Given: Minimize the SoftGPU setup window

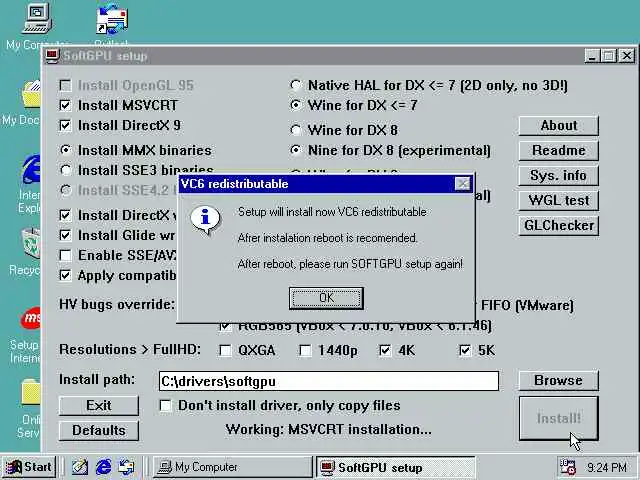Looking at the screenshot, I should pyautogui.click(x=592, y=56).
